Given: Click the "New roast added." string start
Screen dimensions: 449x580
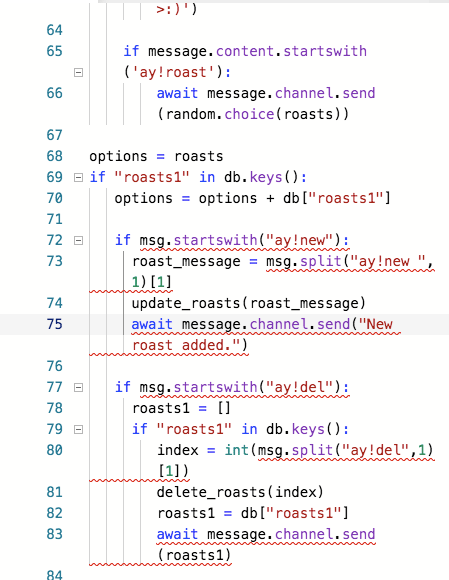Looking at the screenshot, I should 375,324.
